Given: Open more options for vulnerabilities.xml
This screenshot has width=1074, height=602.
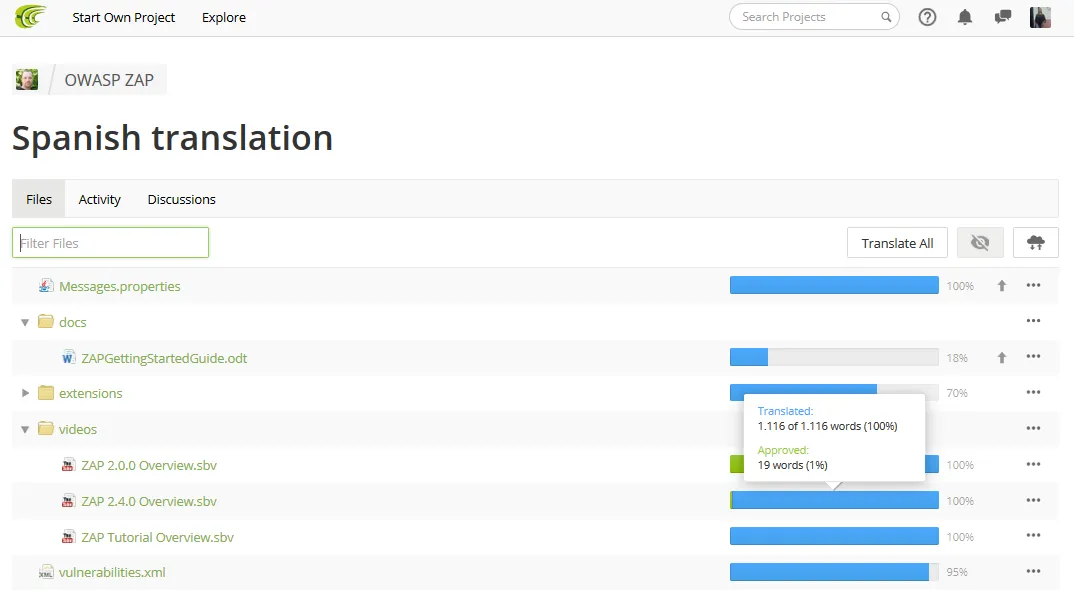Looking at the screenshot, I should coord(1033,571).
